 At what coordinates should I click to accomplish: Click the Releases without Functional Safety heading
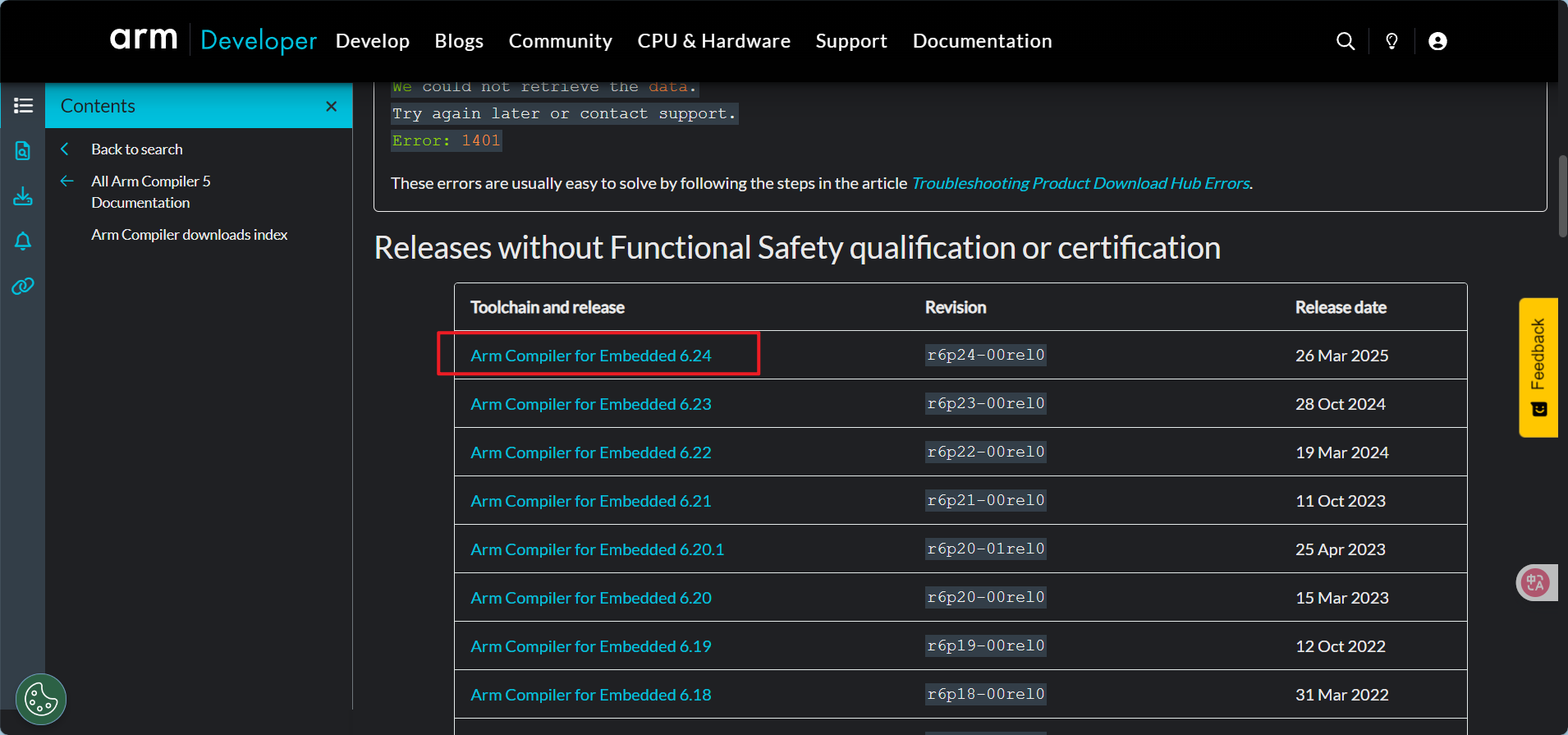(797, 248)
